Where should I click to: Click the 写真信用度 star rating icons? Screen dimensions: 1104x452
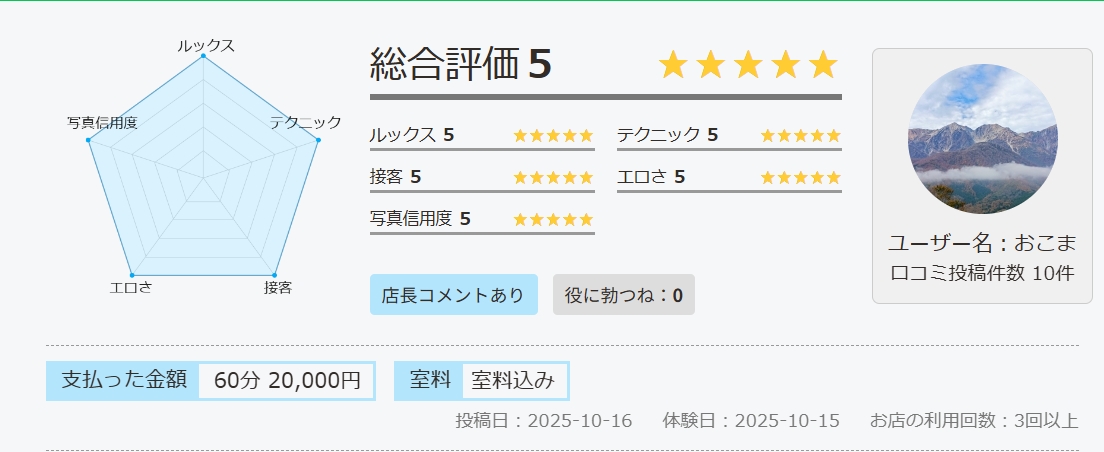pyautogui.click(x=553, y=220)
